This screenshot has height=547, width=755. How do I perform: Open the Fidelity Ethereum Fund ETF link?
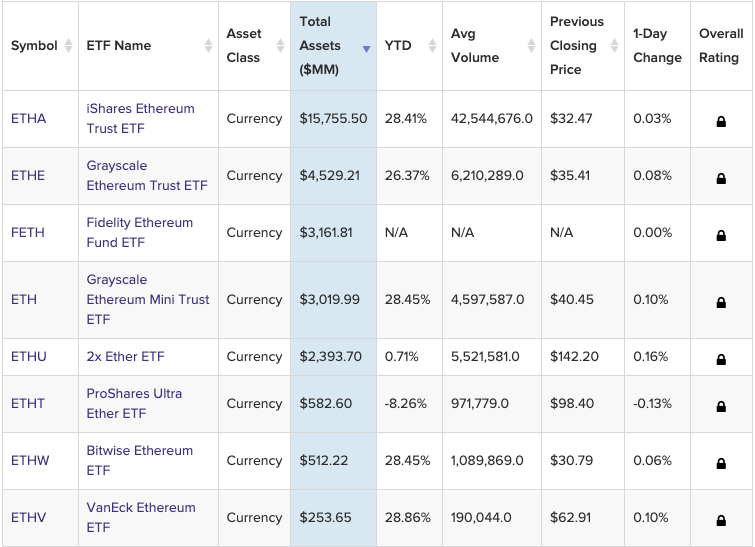139,232
